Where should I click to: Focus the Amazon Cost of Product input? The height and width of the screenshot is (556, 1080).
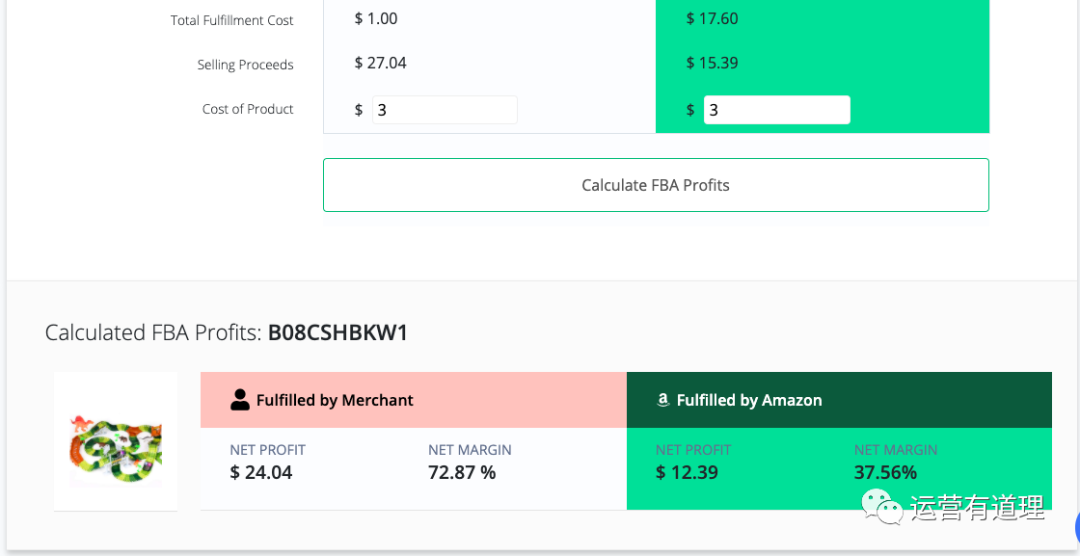point(776,110)
